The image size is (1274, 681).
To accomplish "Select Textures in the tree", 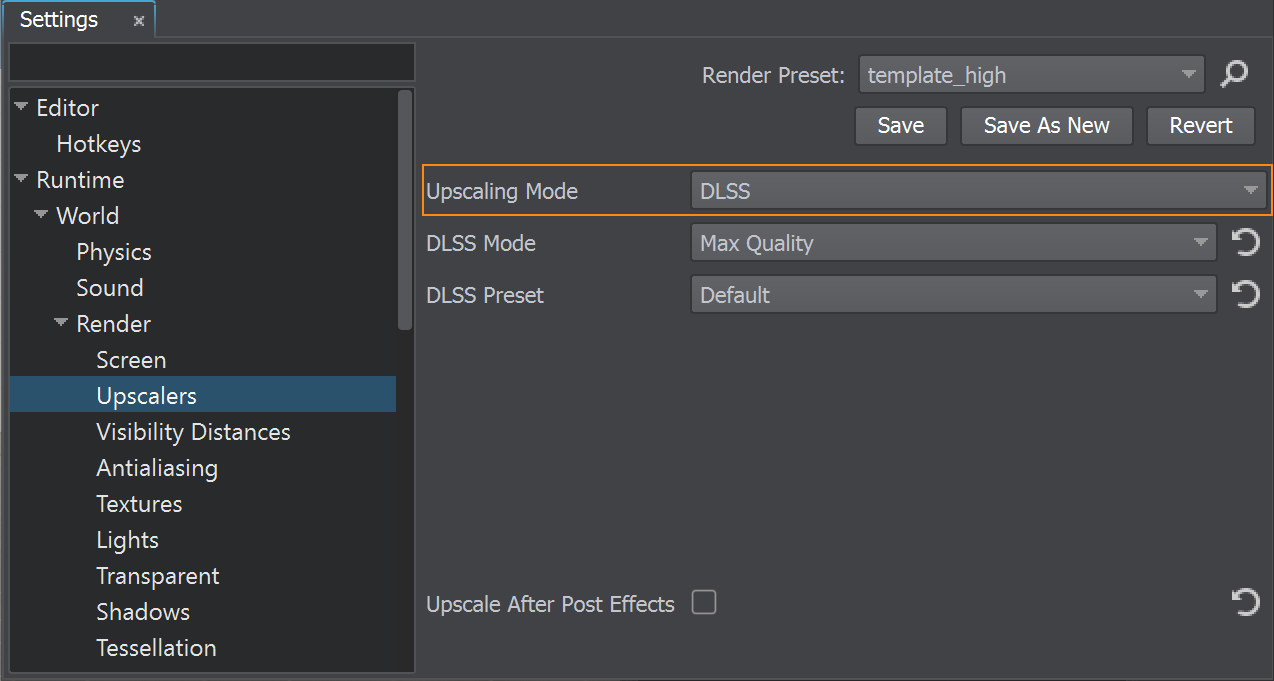I will click(x=139, y=504).
